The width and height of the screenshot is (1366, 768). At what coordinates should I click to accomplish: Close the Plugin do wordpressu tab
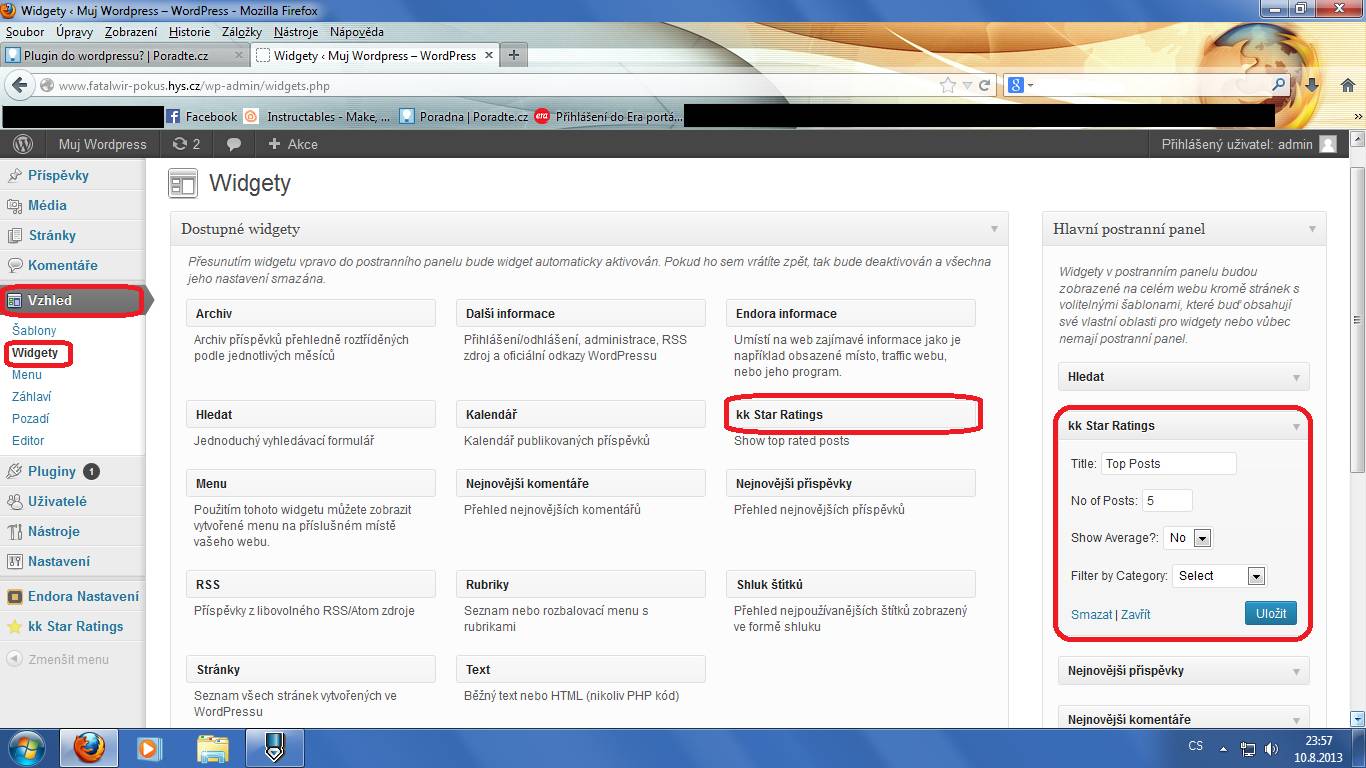coord(239,56)
